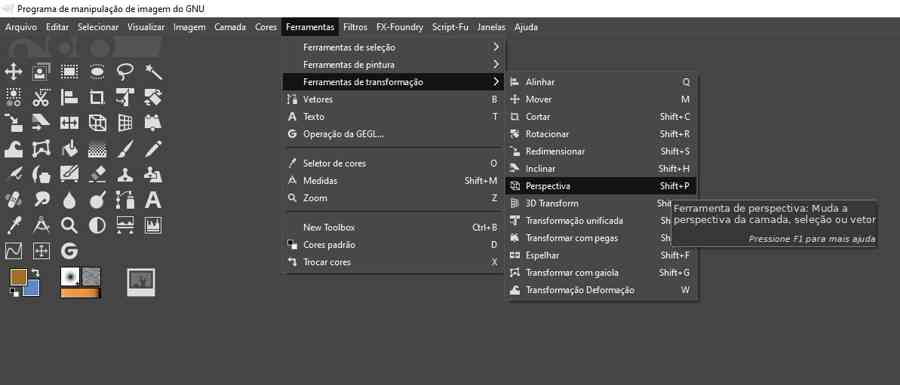900x385 pixels.
Task: Activate the Scissors Select tool
Action: [x=41, y=98]
